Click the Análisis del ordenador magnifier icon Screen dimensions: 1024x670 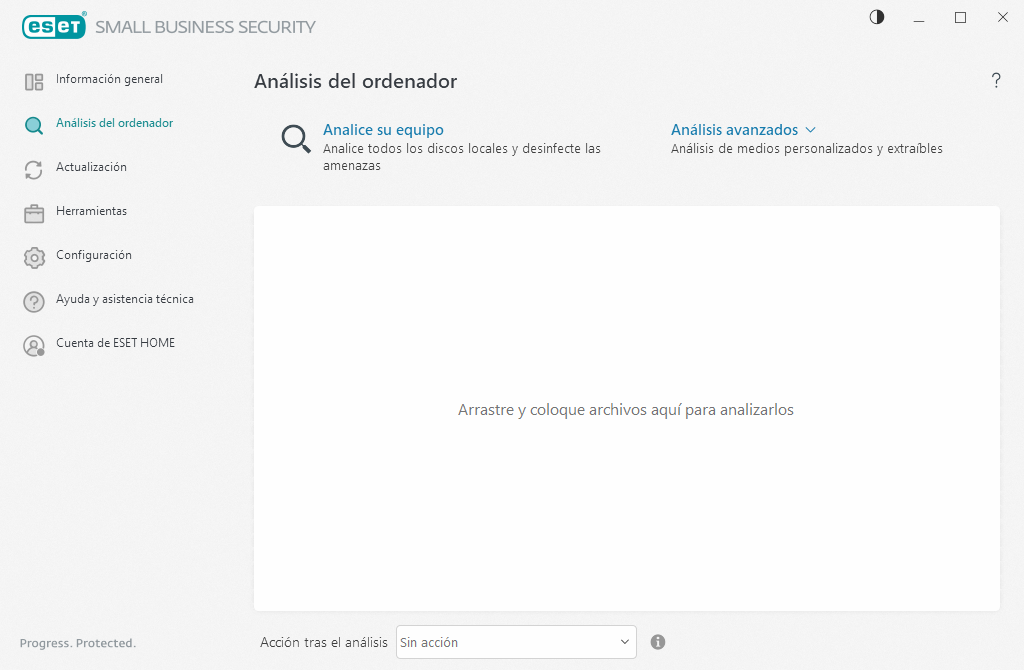33,124
